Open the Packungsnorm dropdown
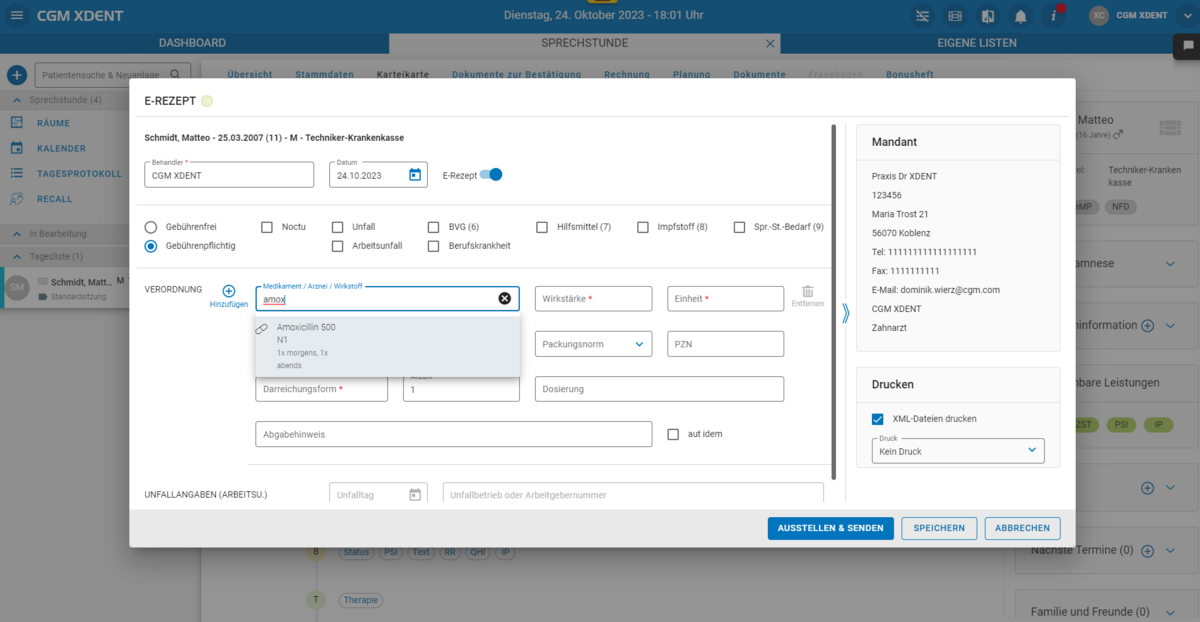 pos(594,344)
